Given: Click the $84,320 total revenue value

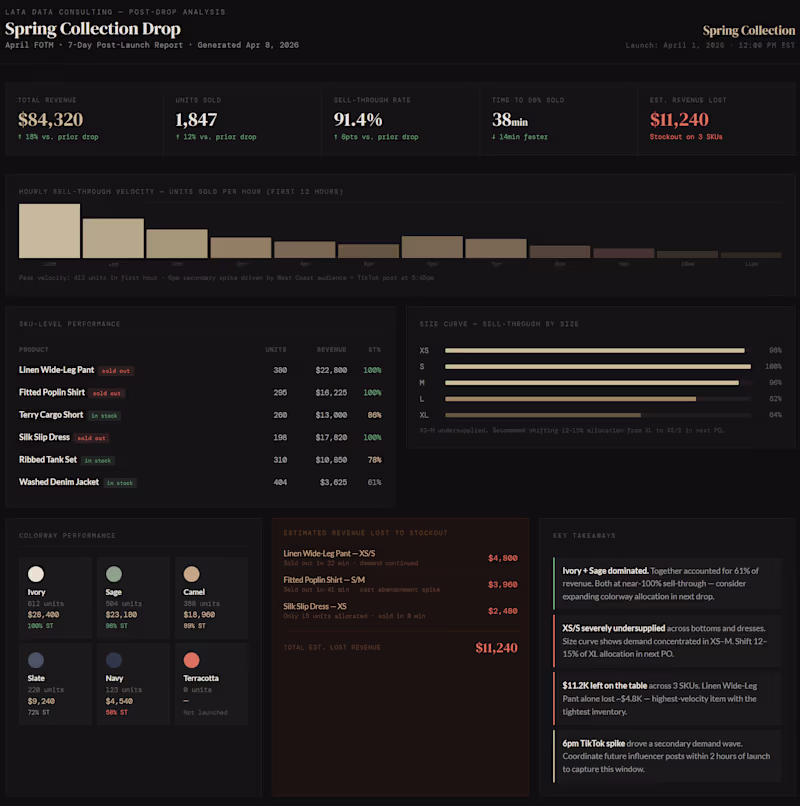Looking at the screenshot, I should coord(50,120).
